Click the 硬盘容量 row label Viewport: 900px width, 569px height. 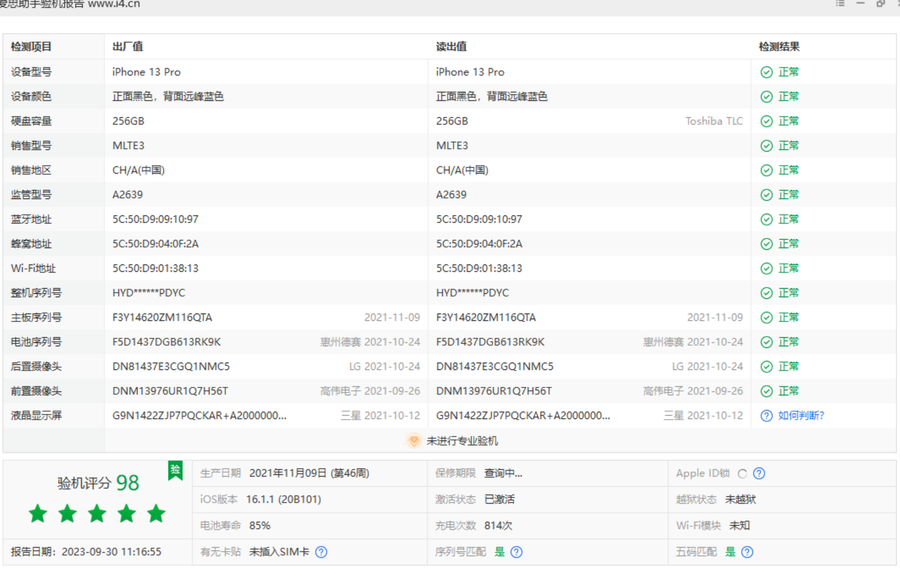click(x=31, y=121)
